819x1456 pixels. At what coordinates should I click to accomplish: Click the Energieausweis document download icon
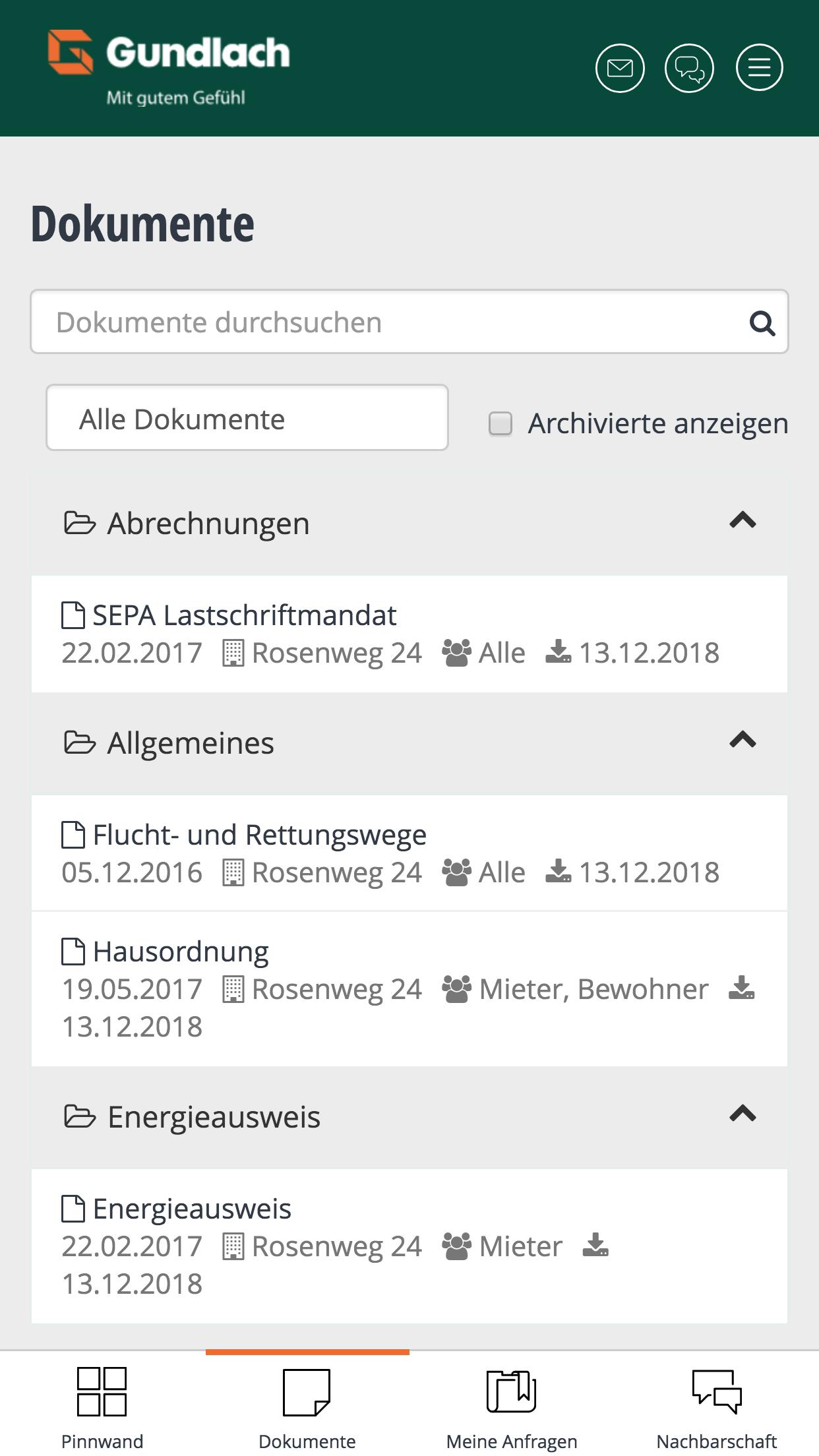click(595, 1246)
